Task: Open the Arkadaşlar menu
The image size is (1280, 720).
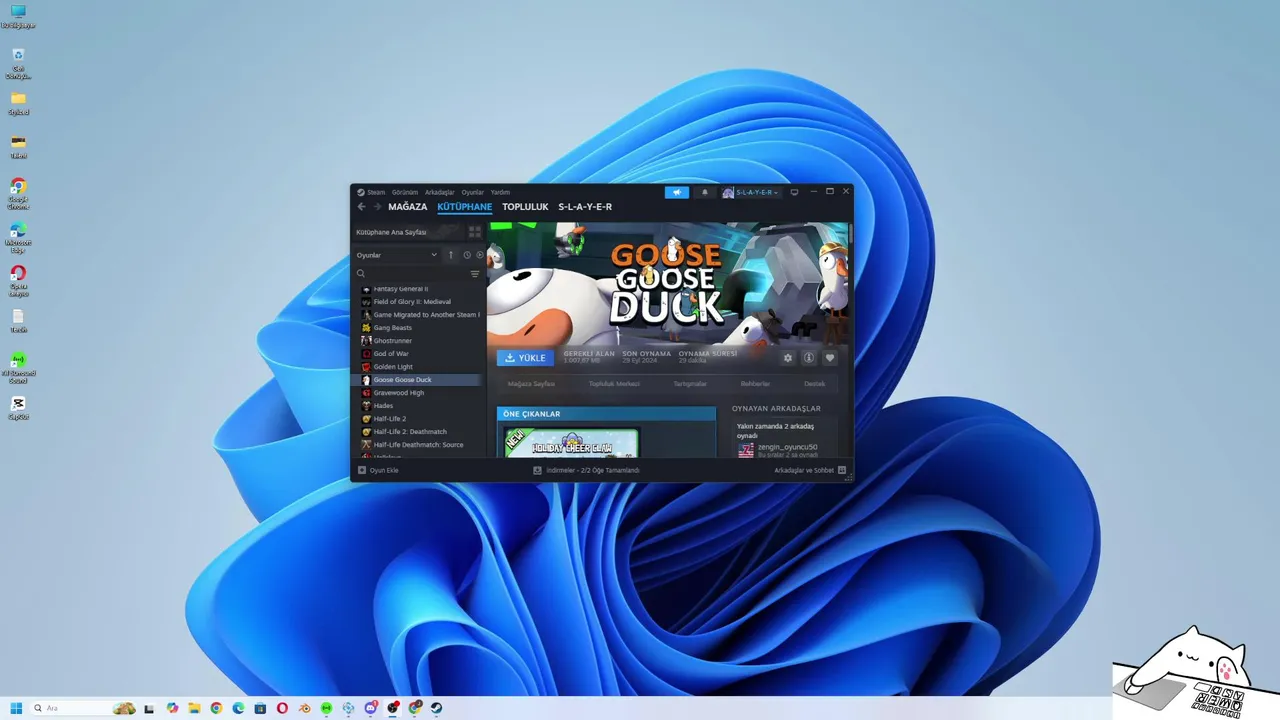Action: click(439, 192)
